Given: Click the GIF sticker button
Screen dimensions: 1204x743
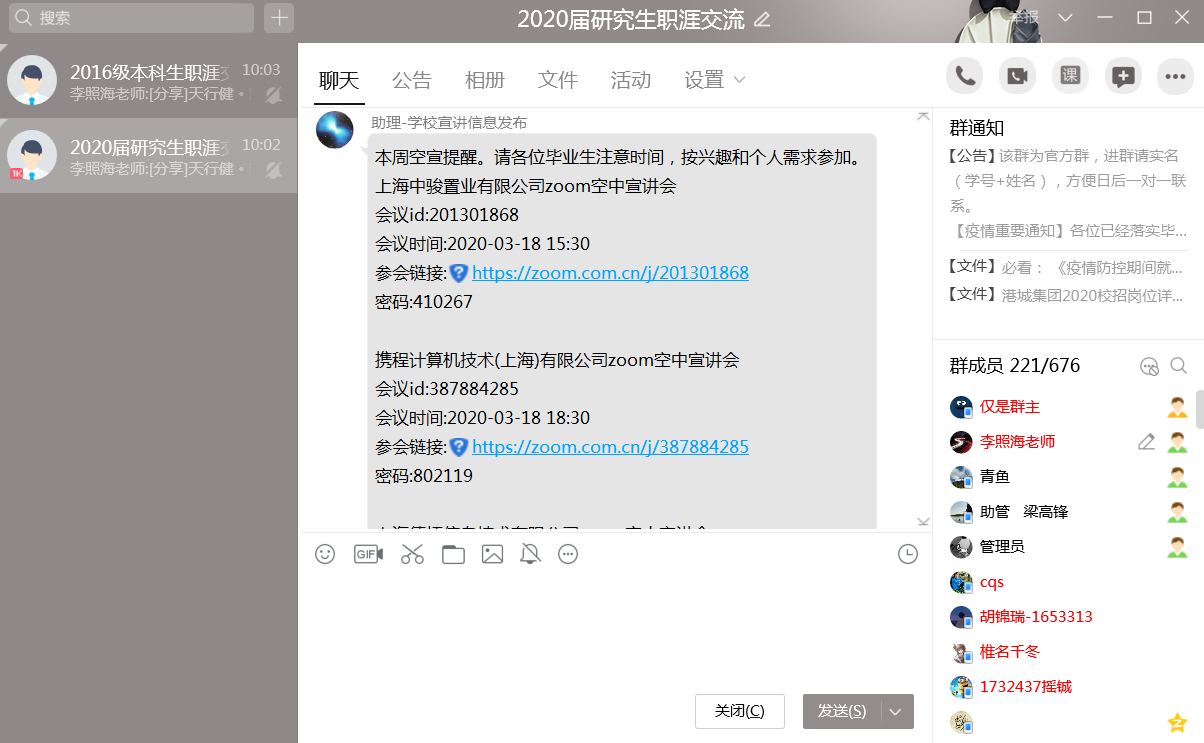Looking at the screenshot, I should click(x=368, y=554).
